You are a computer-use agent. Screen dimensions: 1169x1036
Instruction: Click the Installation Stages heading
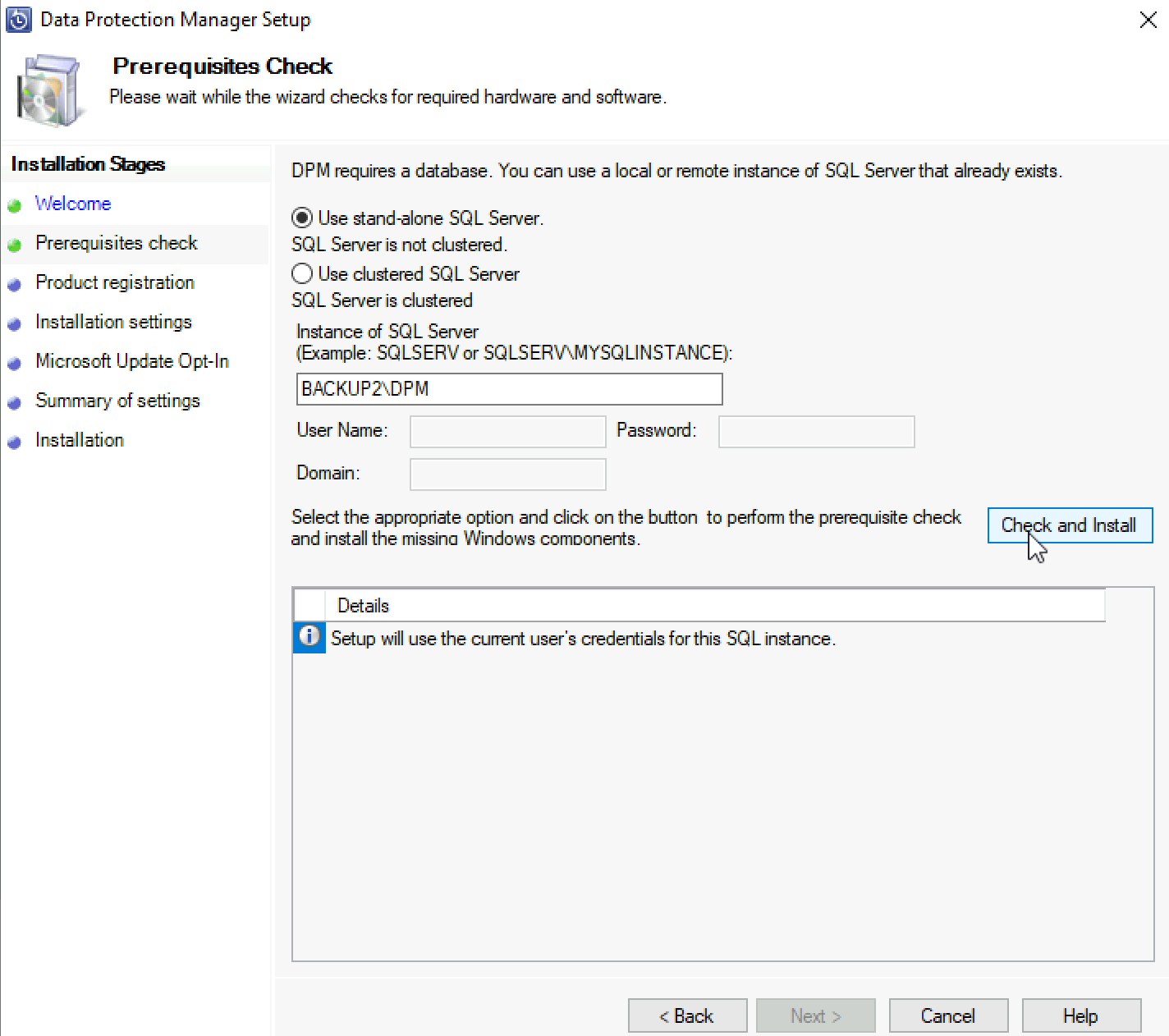pos(88,164)
